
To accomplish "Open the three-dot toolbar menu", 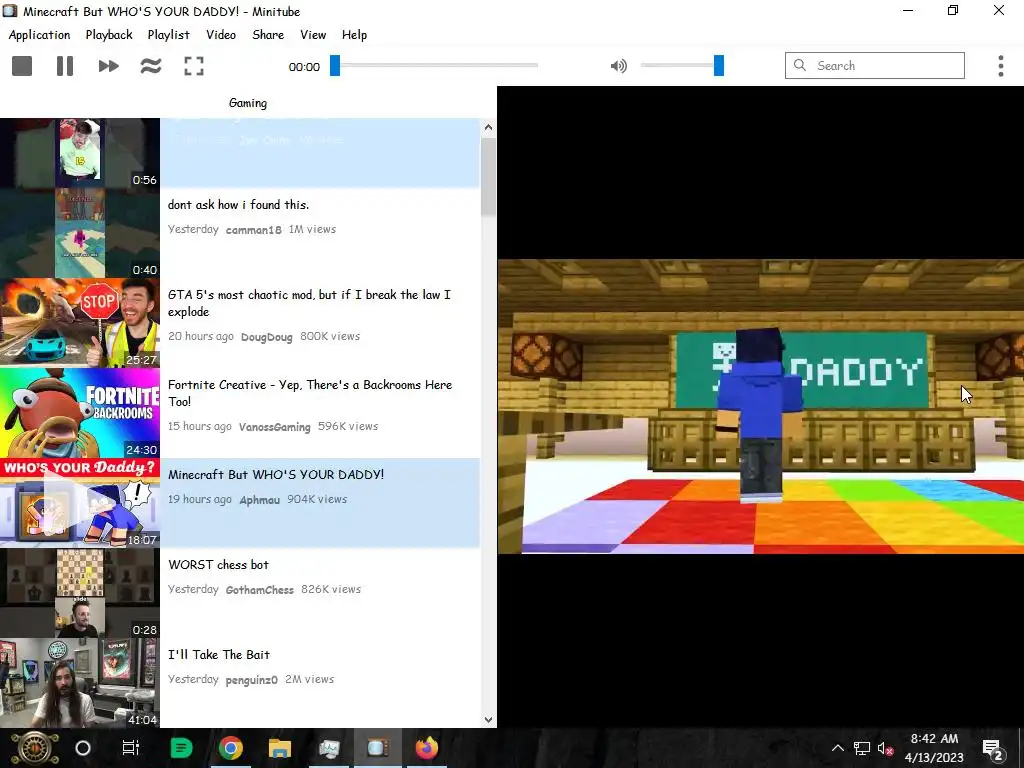I will 1000,66.
